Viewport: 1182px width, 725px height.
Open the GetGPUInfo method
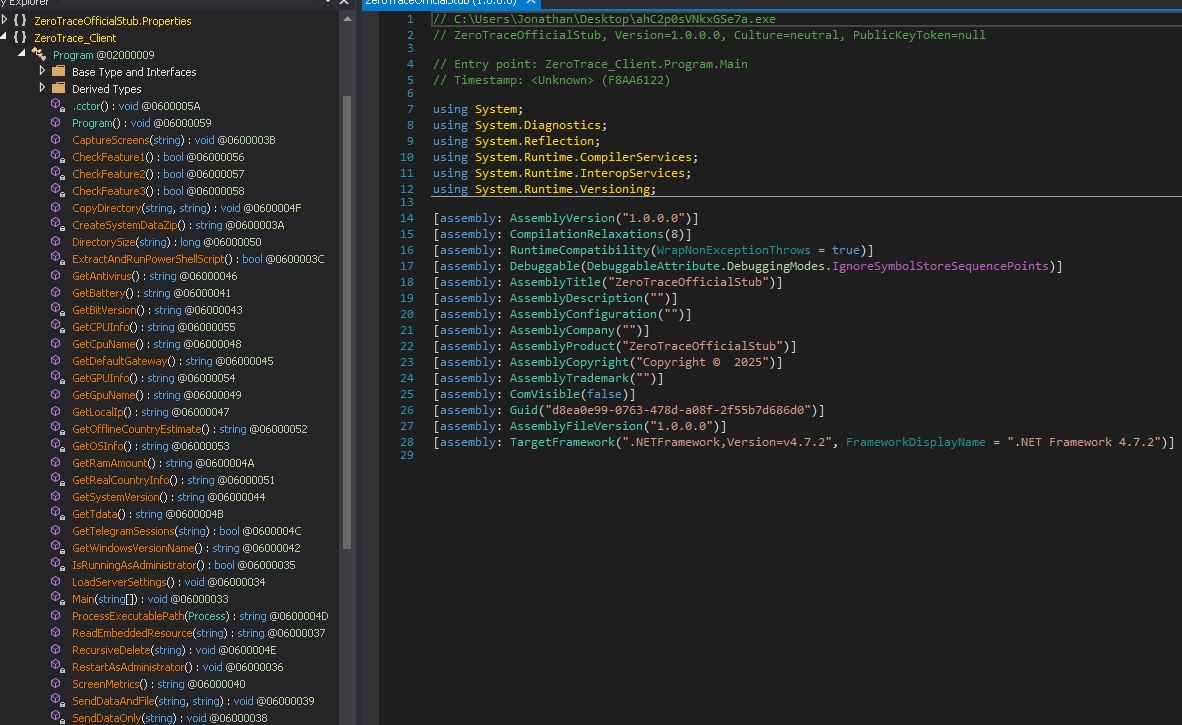[153, 378]
